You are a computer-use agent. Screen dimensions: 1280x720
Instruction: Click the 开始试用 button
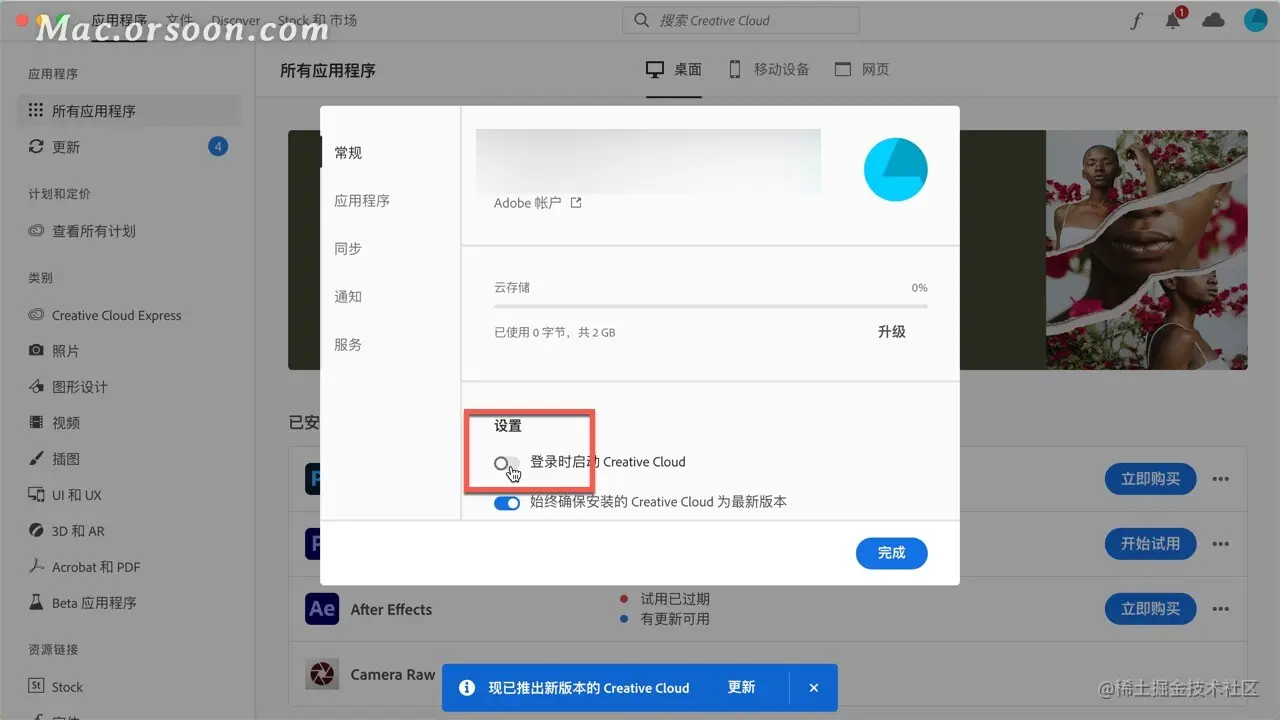click(x=1150, y=544)
